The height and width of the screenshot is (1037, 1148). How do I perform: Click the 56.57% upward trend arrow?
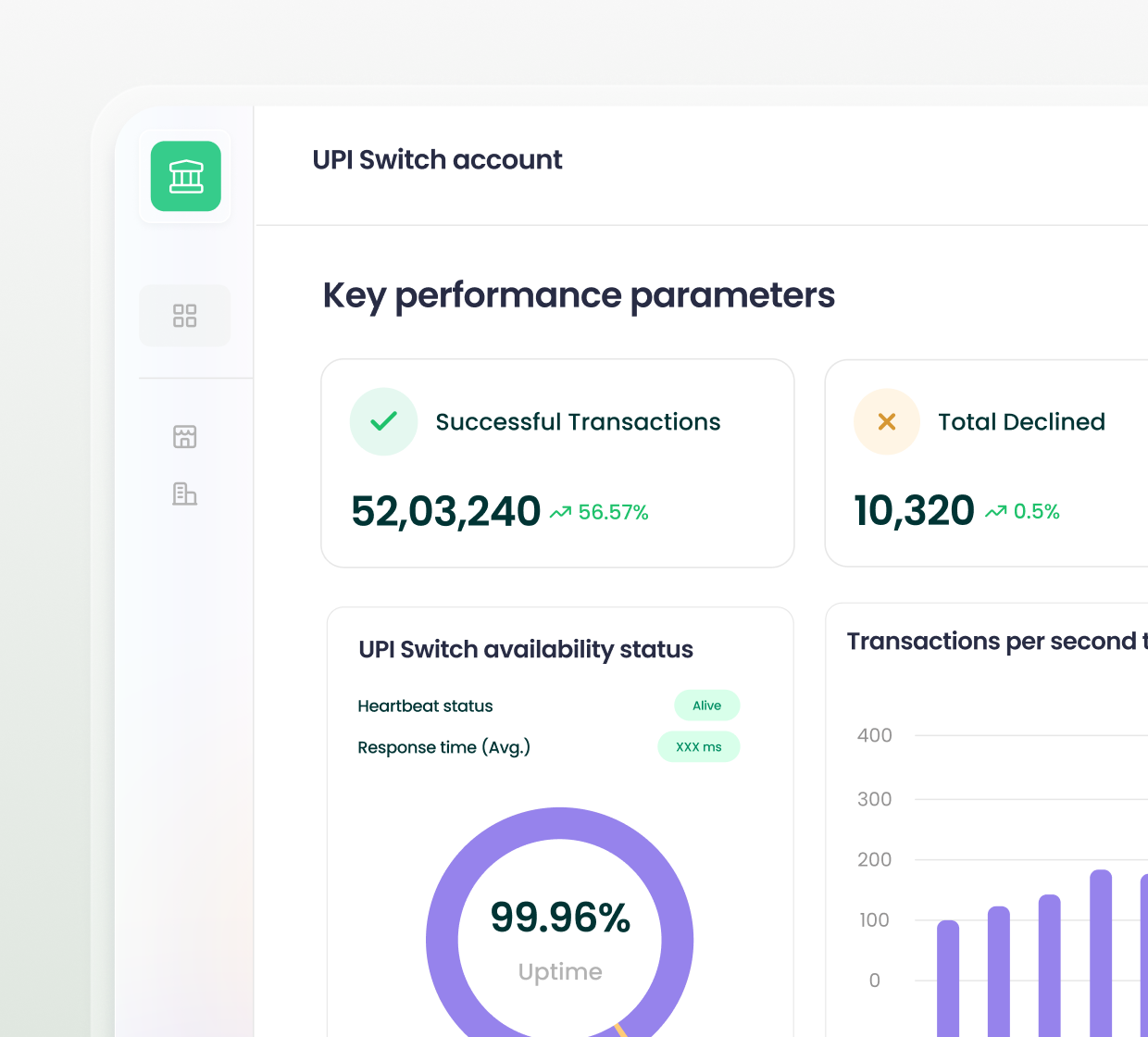click(x=560, y=512)
